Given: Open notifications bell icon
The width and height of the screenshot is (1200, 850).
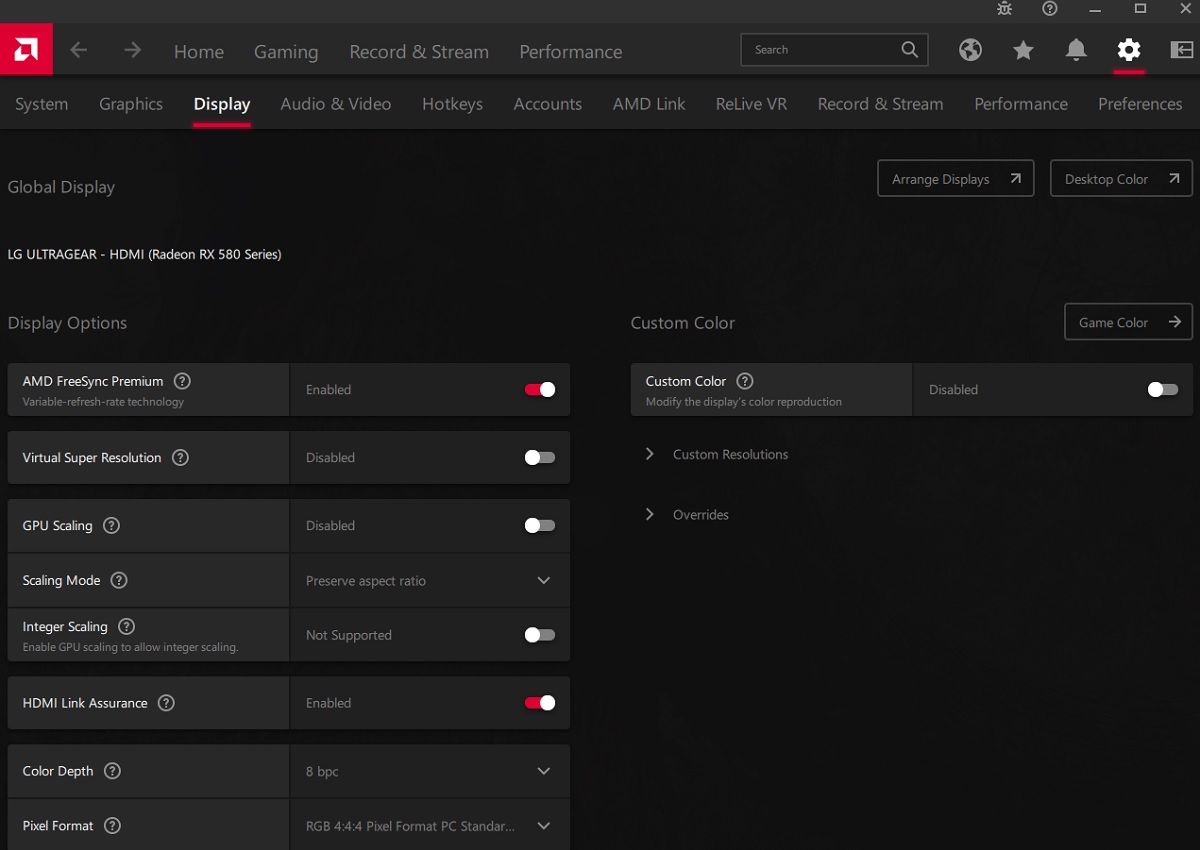Looking at the screenshot, I should pos(1076,50).
